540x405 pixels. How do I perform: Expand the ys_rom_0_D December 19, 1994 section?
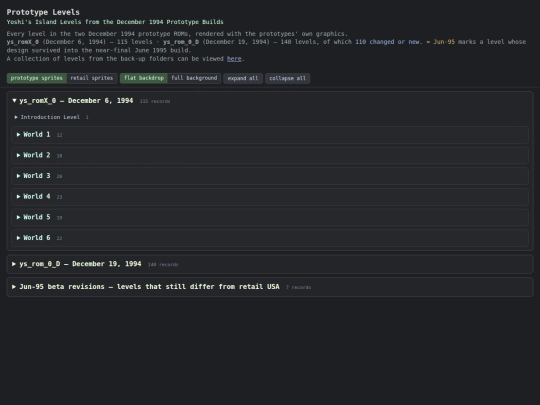270,264
